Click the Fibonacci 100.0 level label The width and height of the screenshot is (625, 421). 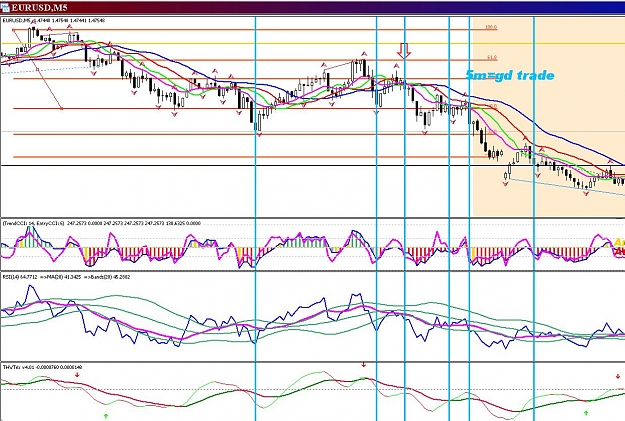(x=491, y=28)
